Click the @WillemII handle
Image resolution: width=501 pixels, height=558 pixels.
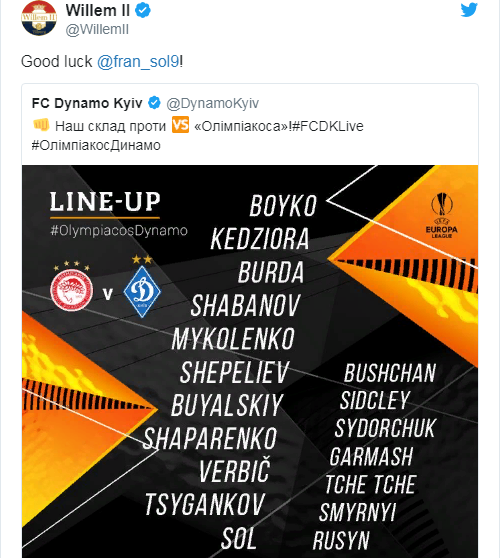coord(97,30)
